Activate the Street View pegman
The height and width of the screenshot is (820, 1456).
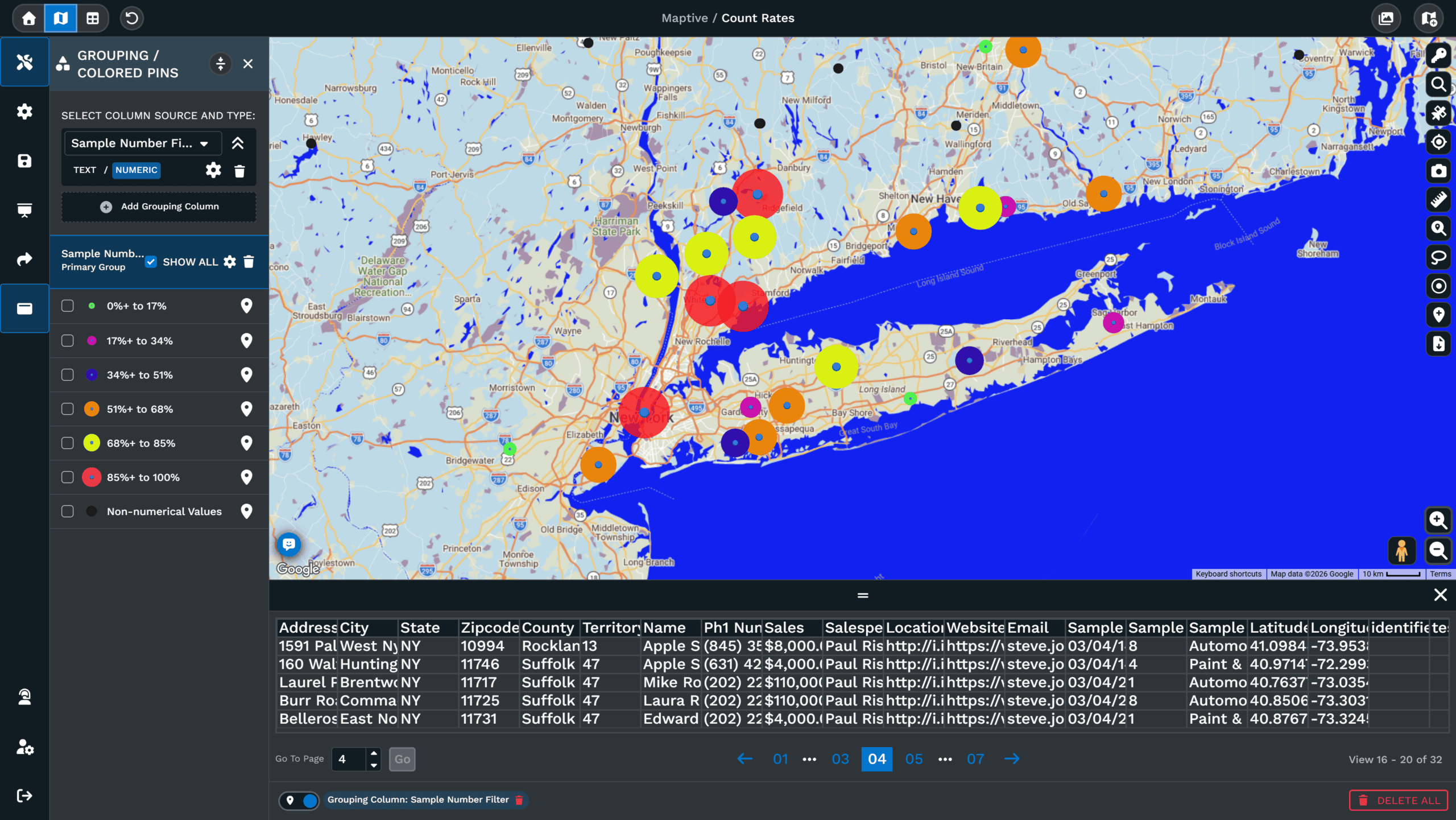(x=1401, y=550)
